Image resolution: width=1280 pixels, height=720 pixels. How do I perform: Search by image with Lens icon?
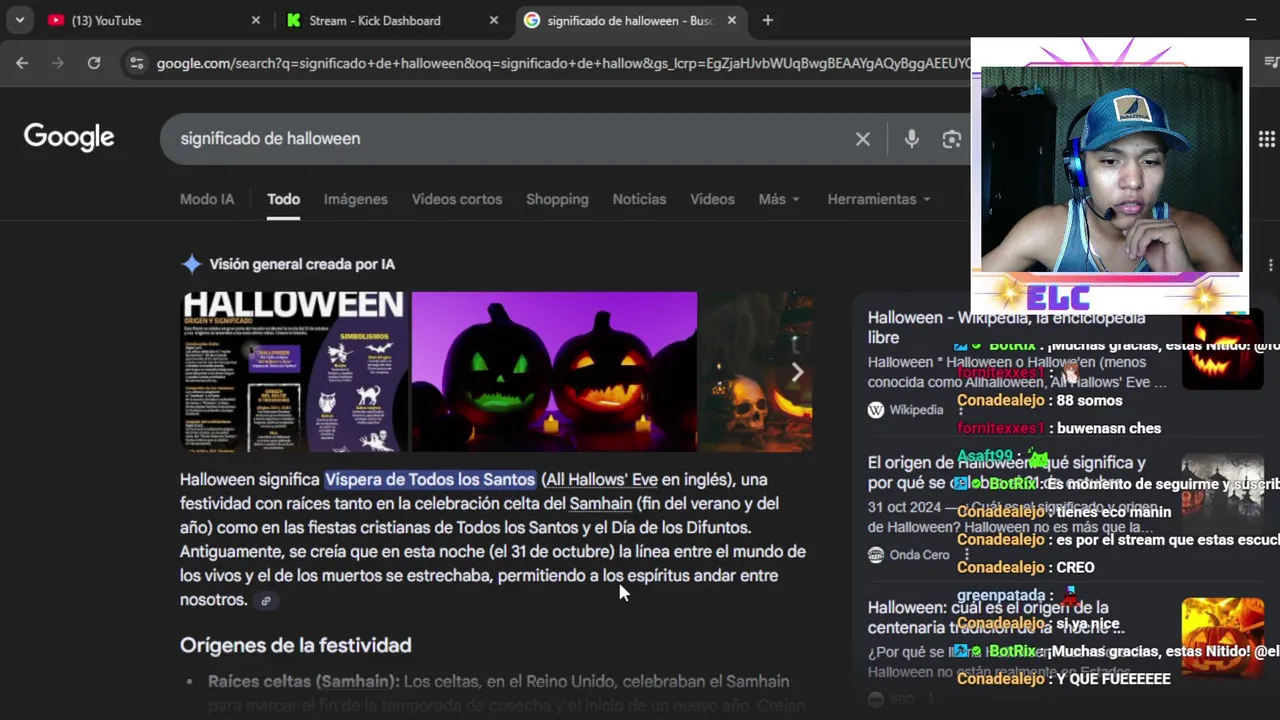(951, 139)
